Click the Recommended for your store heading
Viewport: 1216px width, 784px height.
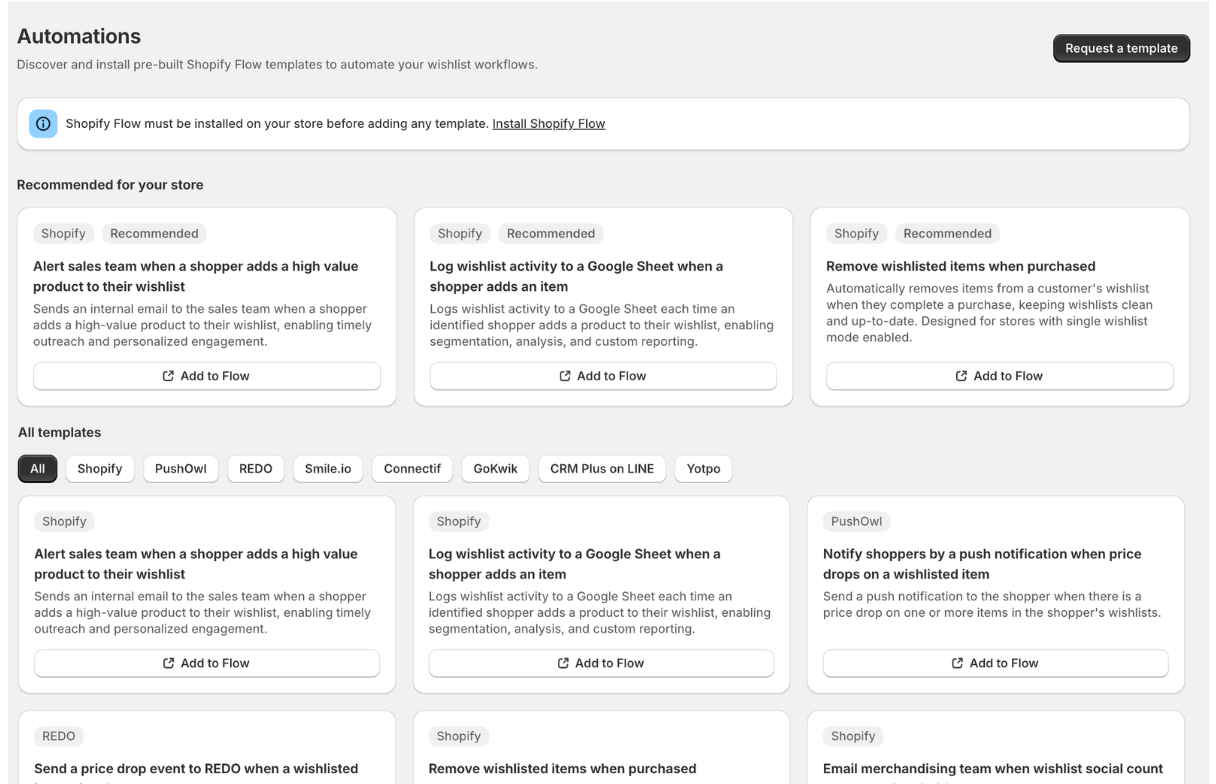pos(110,185)
